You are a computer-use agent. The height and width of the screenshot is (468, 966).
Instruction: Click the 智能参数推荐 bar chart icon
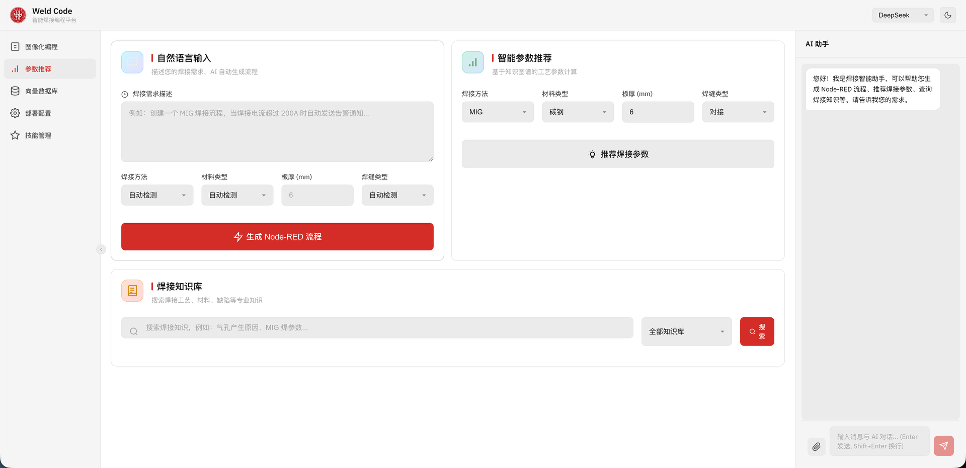click(x=473, y=62)
